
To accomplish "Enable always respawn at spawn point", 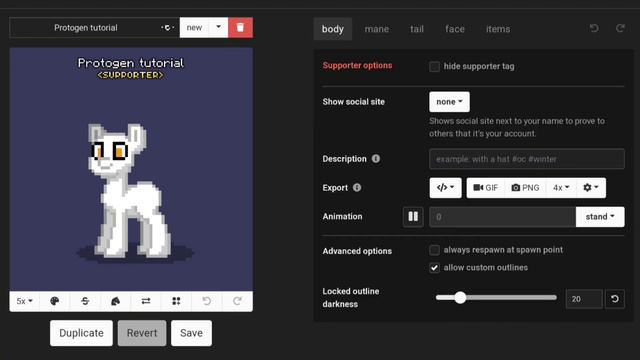I will [x=434, y=250].
